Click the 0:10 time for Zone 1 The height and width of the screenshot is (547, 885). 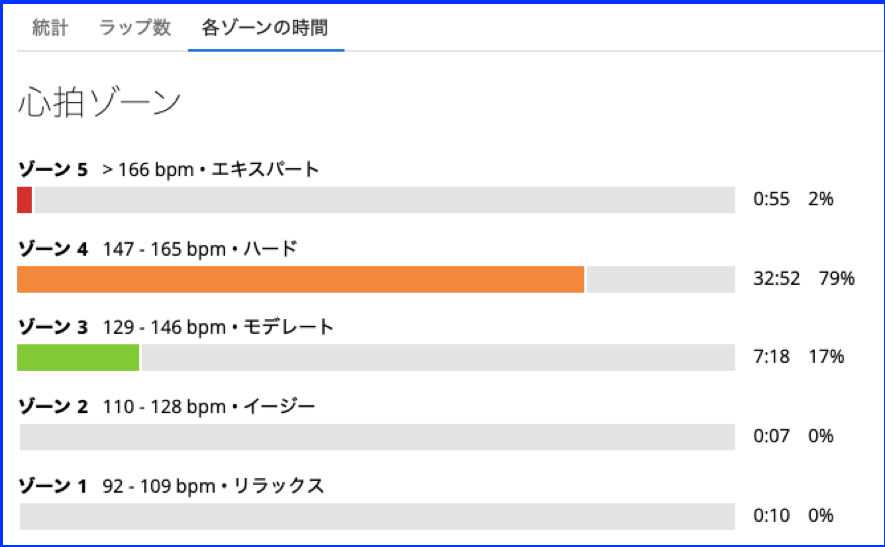(771, 516)
